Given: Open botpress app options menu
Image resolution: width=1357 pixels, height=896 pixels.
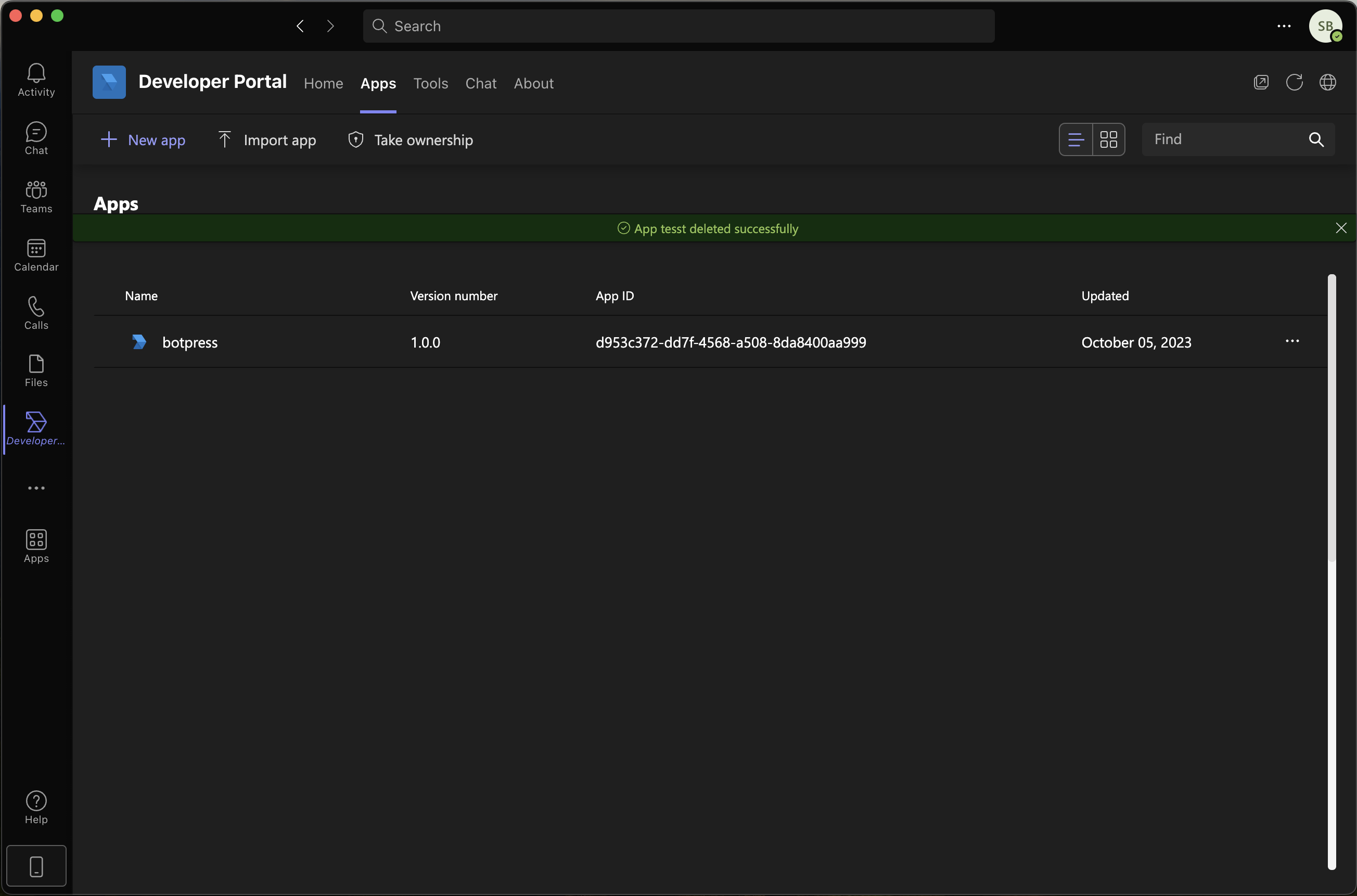Looking at the screenshot, I should (x=1292, y=341).
